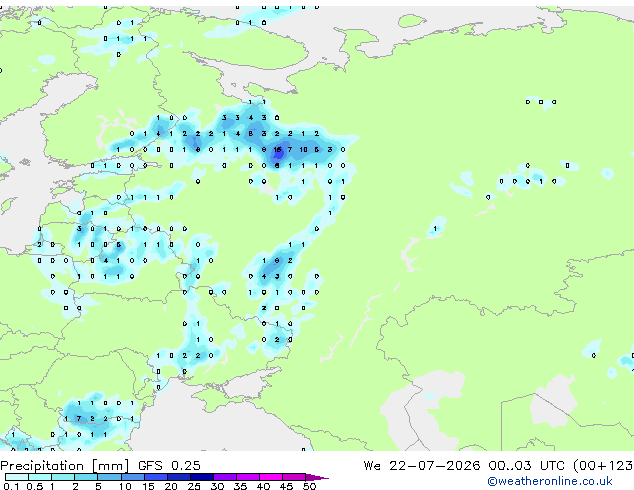Select the 2–5 mm legend color swatch
The height and width of the screenshot is (490, 634).
point(86,477)
